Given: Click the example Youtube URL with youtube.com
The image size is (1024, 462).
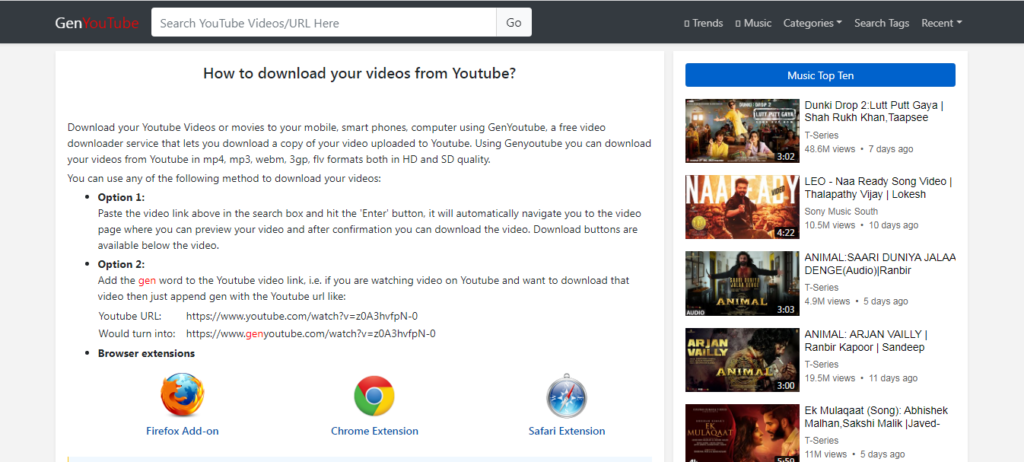Looking at the screenshot, I should (302, 316).
